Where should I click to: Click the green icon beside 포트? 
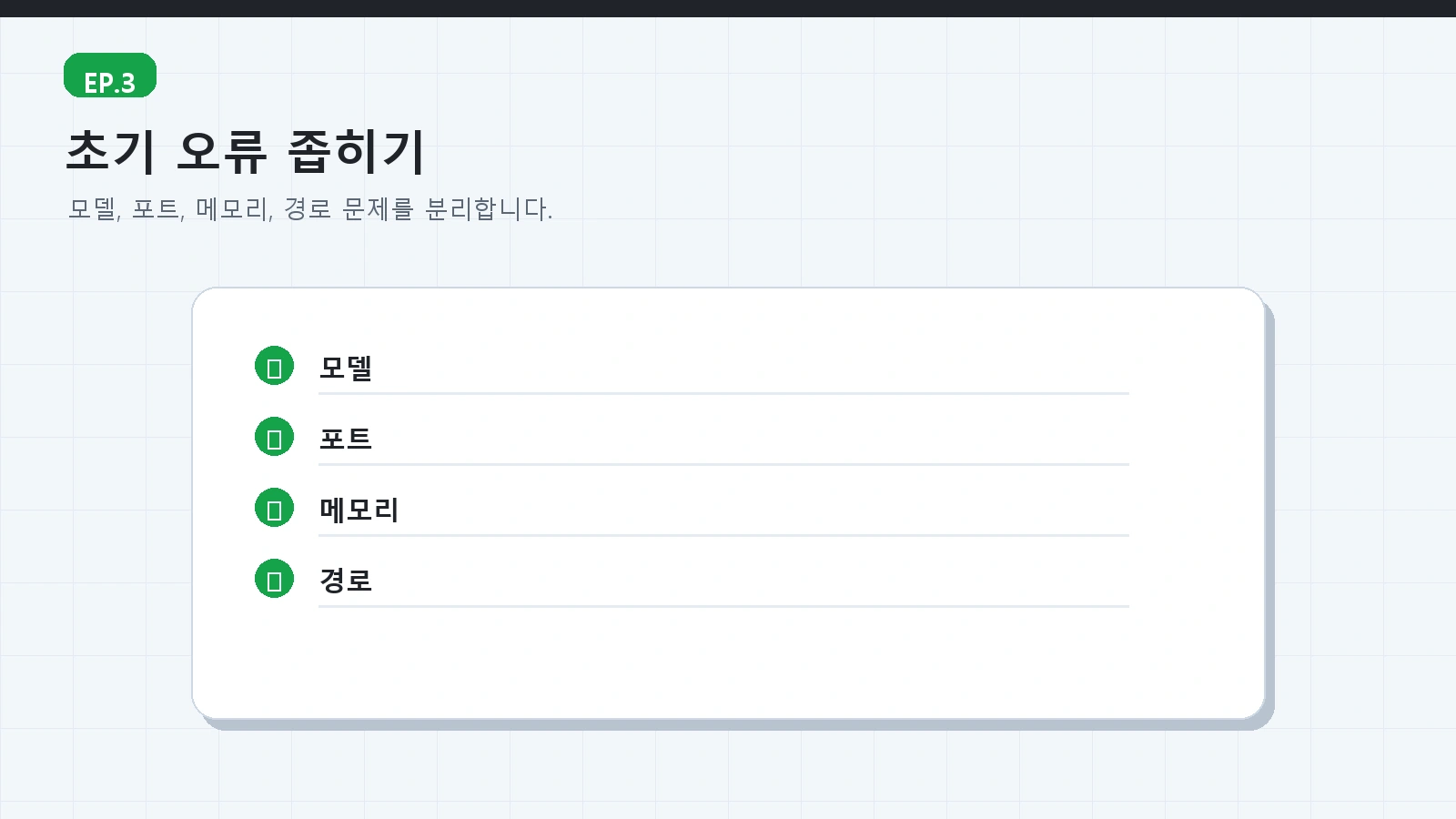274,437
